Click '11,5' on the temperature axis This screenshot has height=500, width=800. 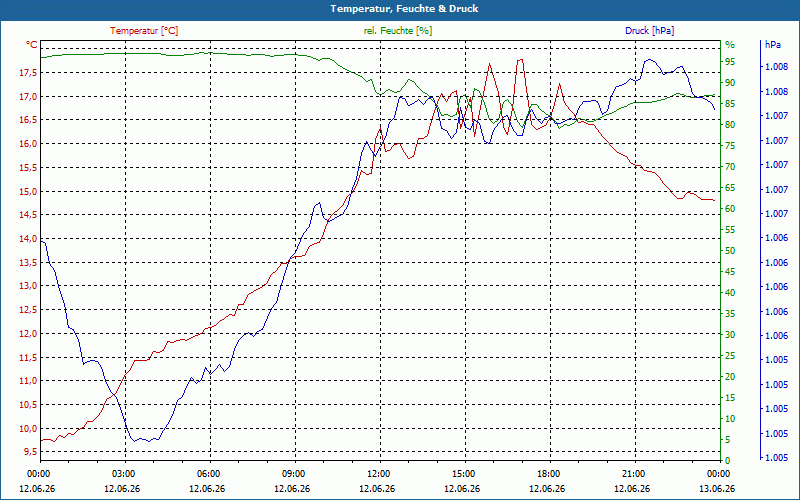tap(28, 358)
